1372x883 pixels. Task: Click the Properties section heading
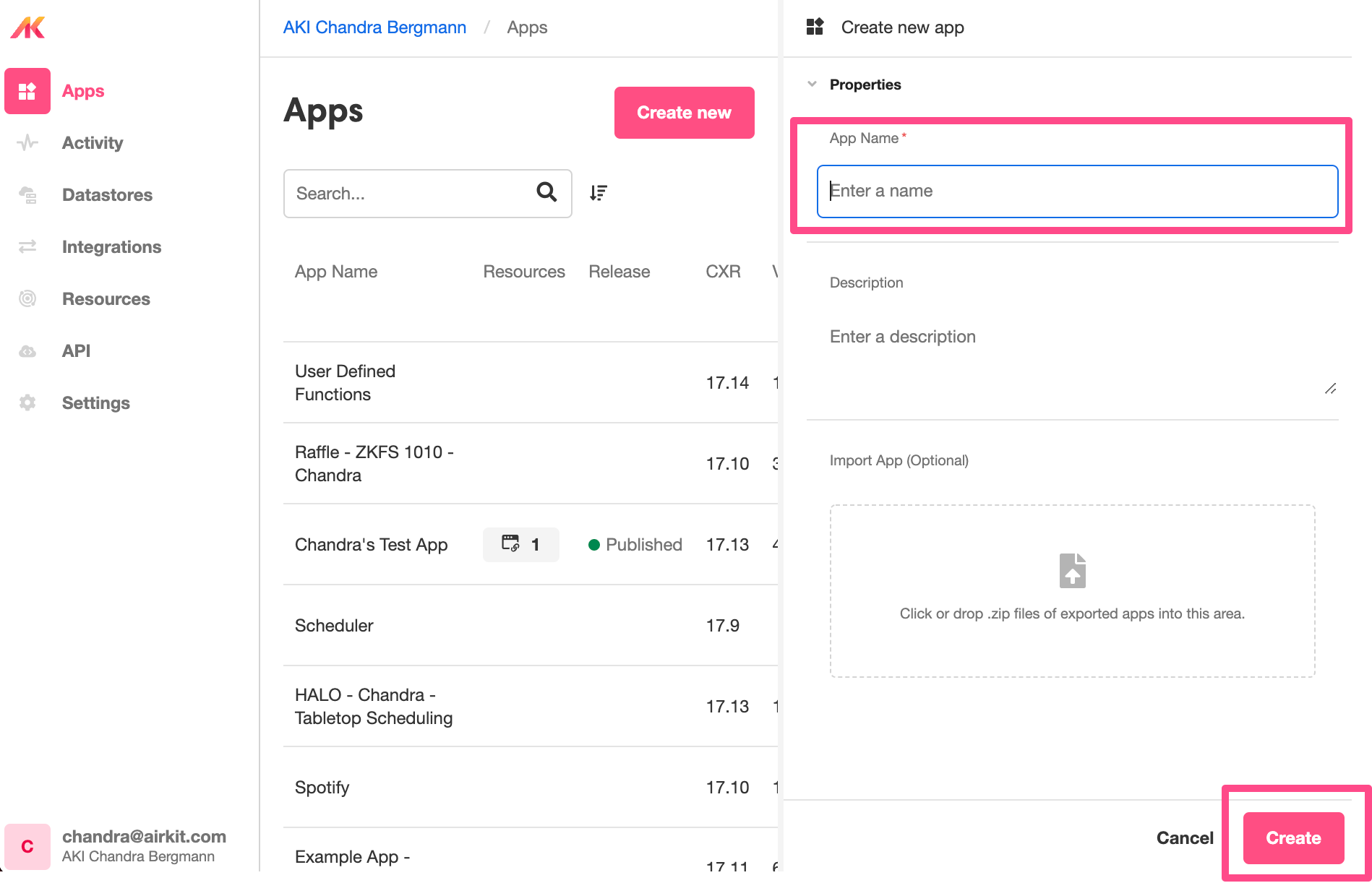click(865, 85)
